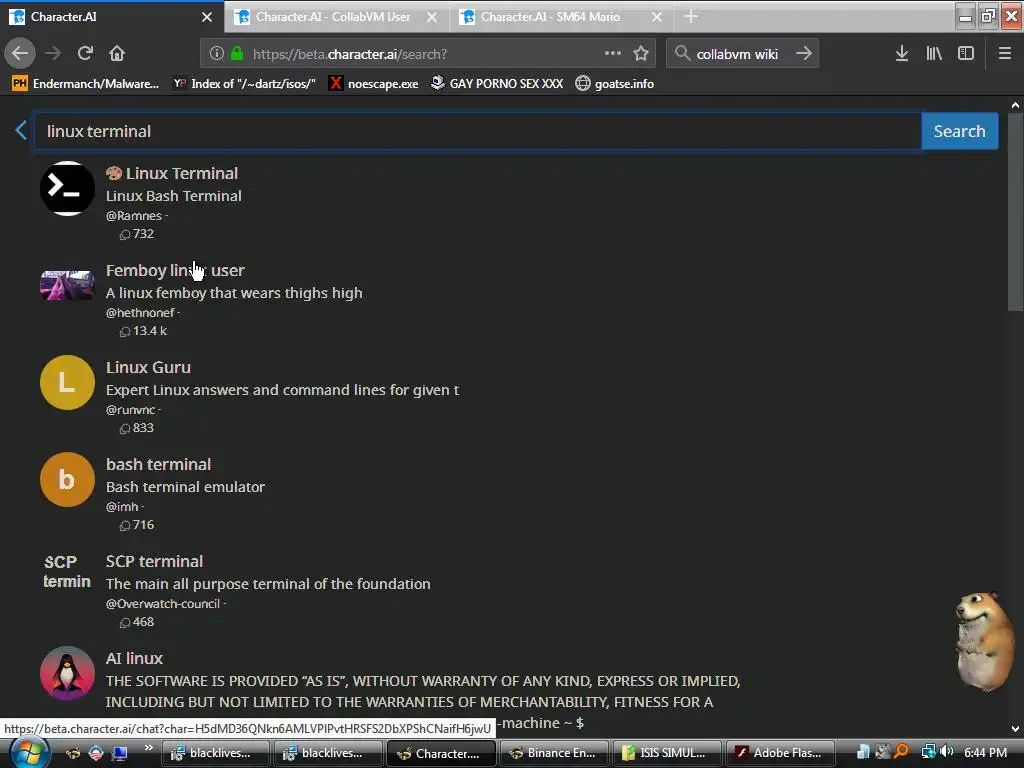The width and height of the screenshot is (1024, 768).
Task: Click the browser Back arrow button
Action: tap(20, 54)
